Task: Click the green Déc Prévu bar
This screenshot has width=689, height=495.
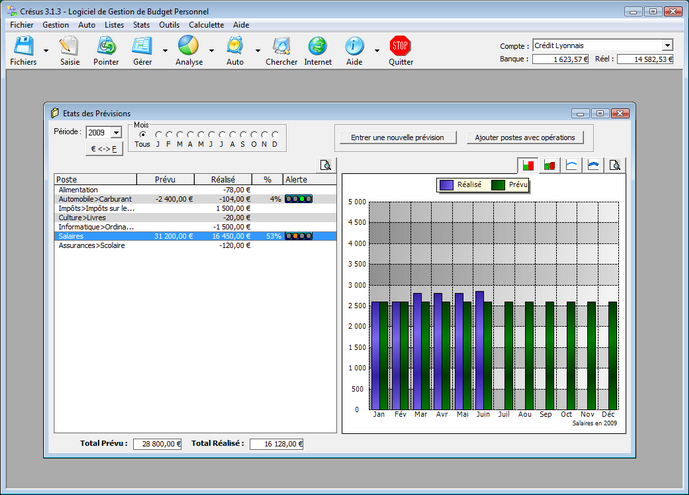Action: click(x=613, y=356)
